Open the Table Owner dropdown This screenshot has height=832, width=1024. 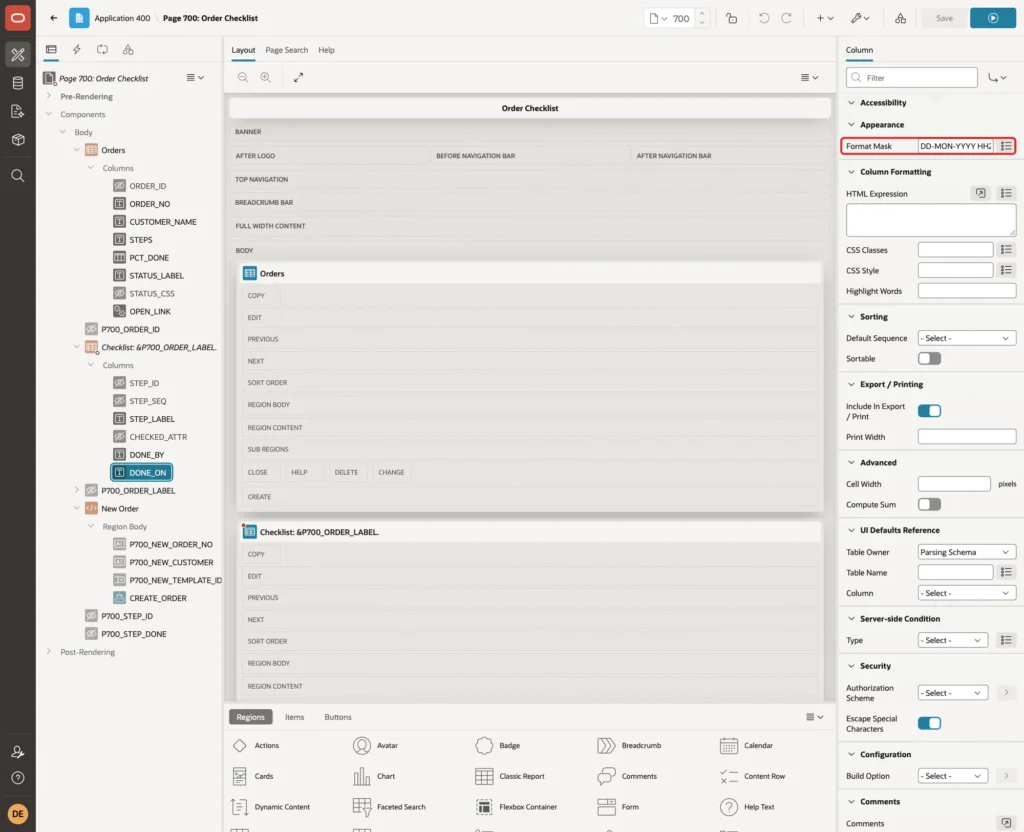(x=967, y=552)
